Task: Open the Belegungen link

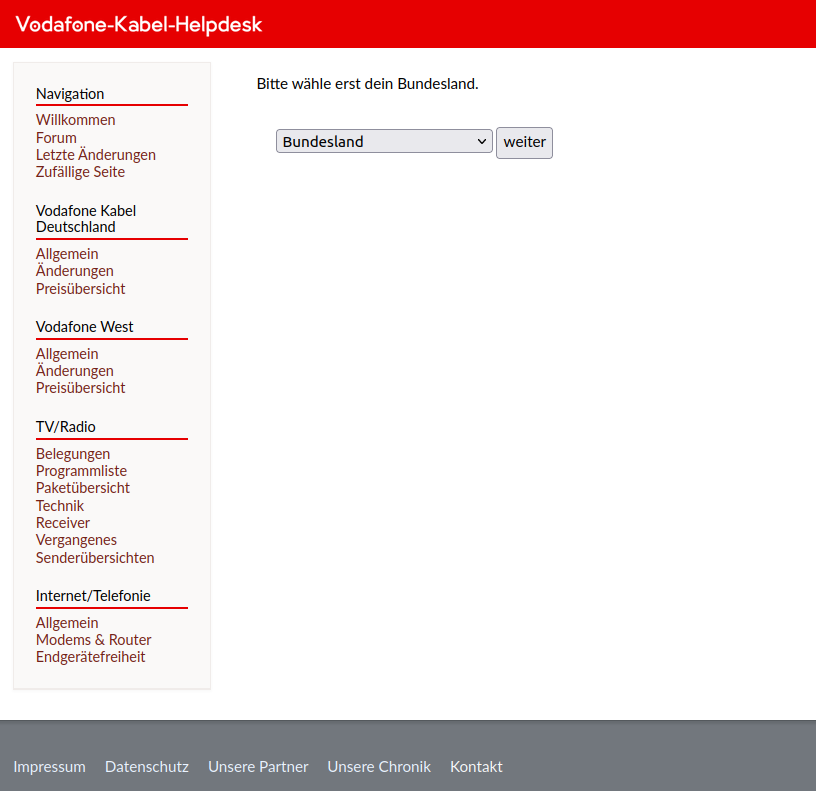Action: [x=73, y=454]
